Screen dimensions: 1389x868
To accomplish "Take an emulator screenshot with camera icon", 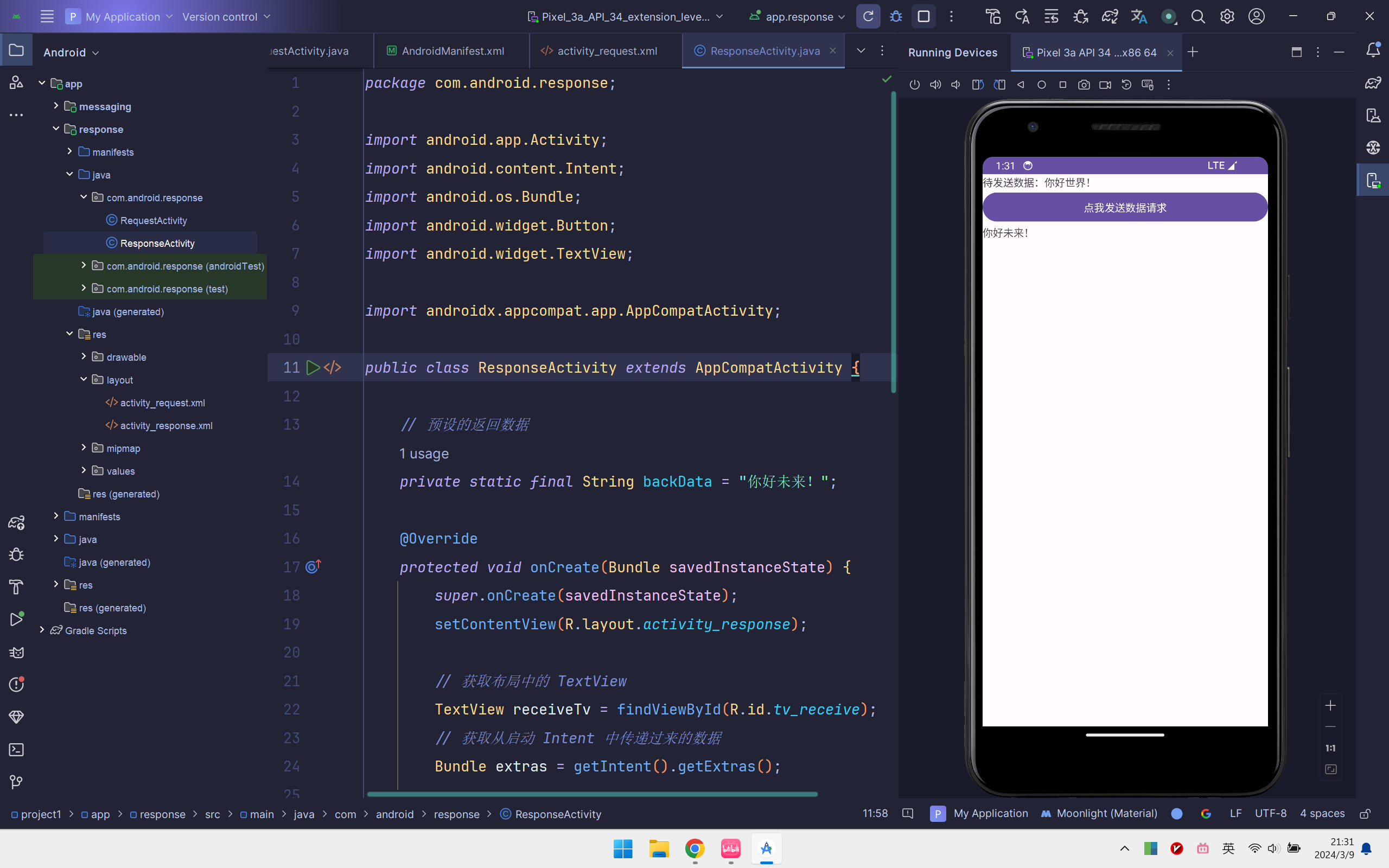I will 1084,85.
